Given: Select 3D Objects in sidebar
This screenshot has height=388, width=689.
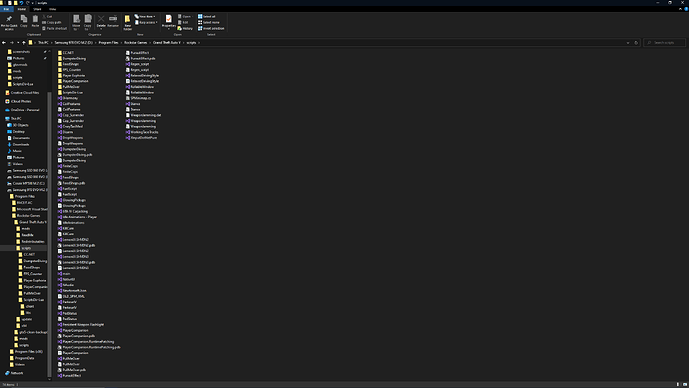Looking at the screenshot, I should tap(18, 125).
